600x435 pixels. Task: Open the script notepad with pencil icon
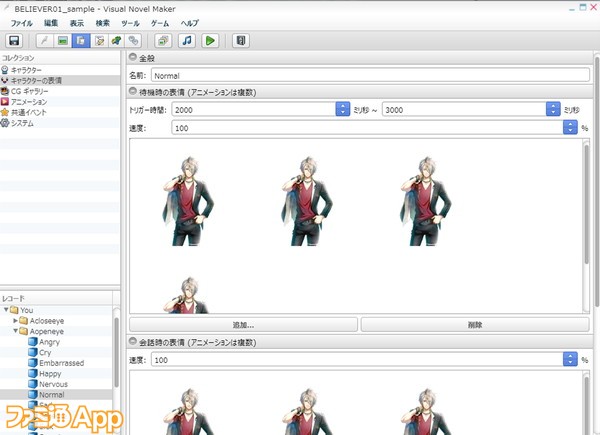coord(99,41)
